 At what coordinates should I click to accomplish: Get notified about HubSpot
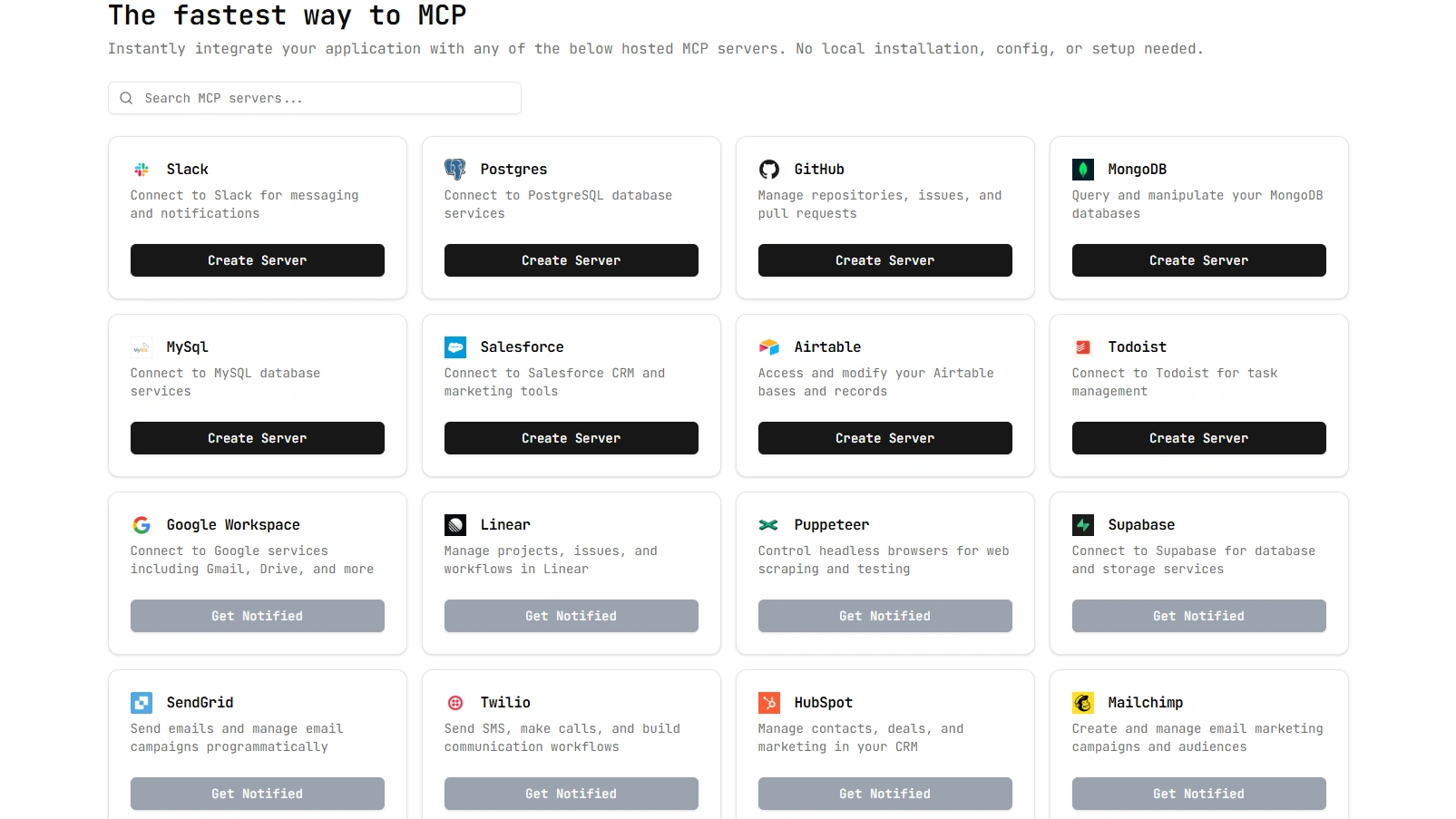[x=885, y=794]
